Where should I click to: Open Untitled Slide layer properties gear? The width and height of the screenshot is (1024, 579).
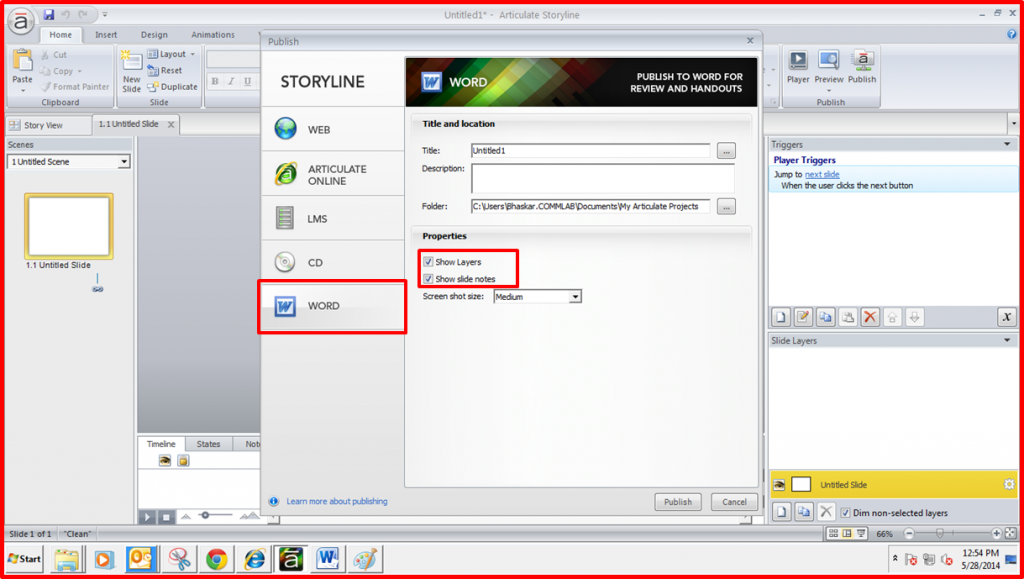tap(1009, 485)
